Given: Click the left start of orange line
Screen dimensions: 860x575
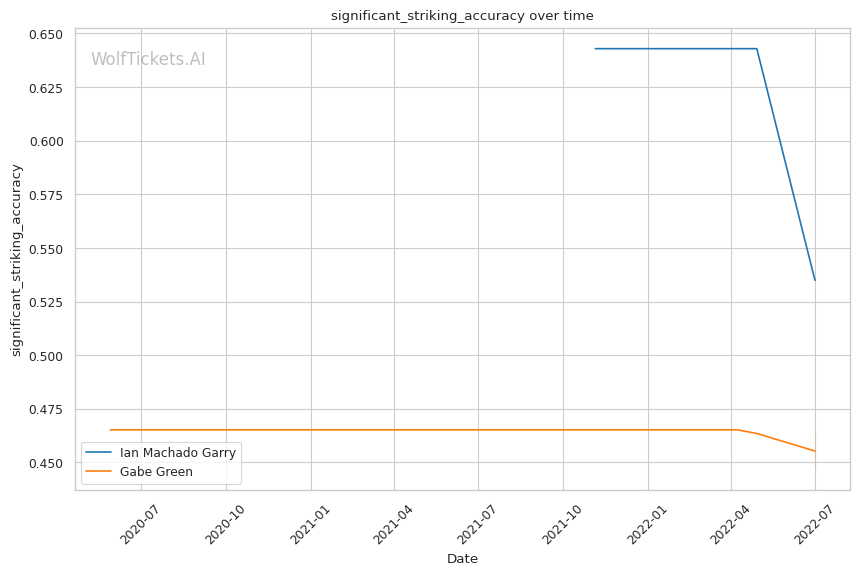Looking at the screenshot, I should pos(110,430).
